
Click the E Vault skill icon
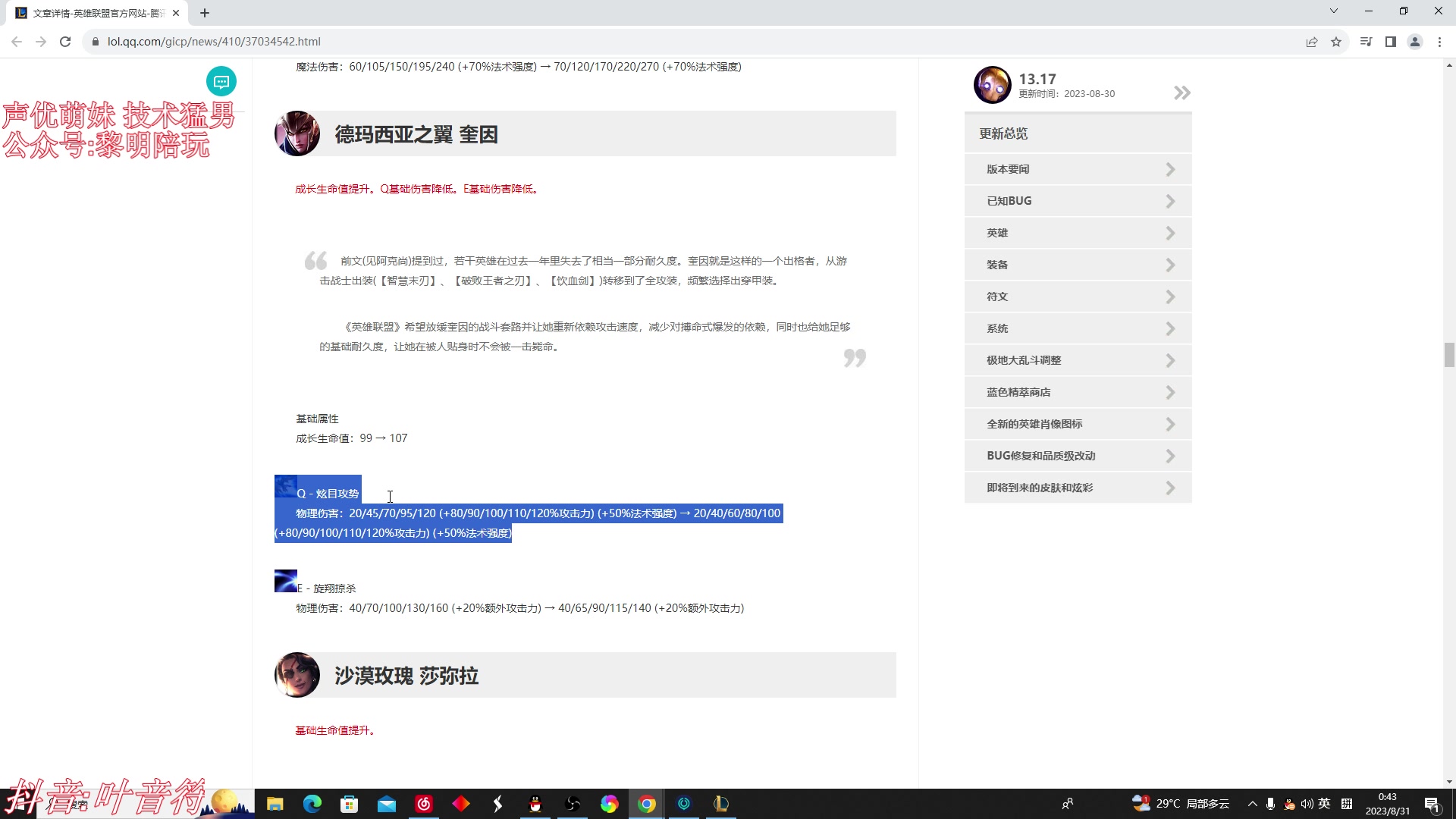[286, 581]
